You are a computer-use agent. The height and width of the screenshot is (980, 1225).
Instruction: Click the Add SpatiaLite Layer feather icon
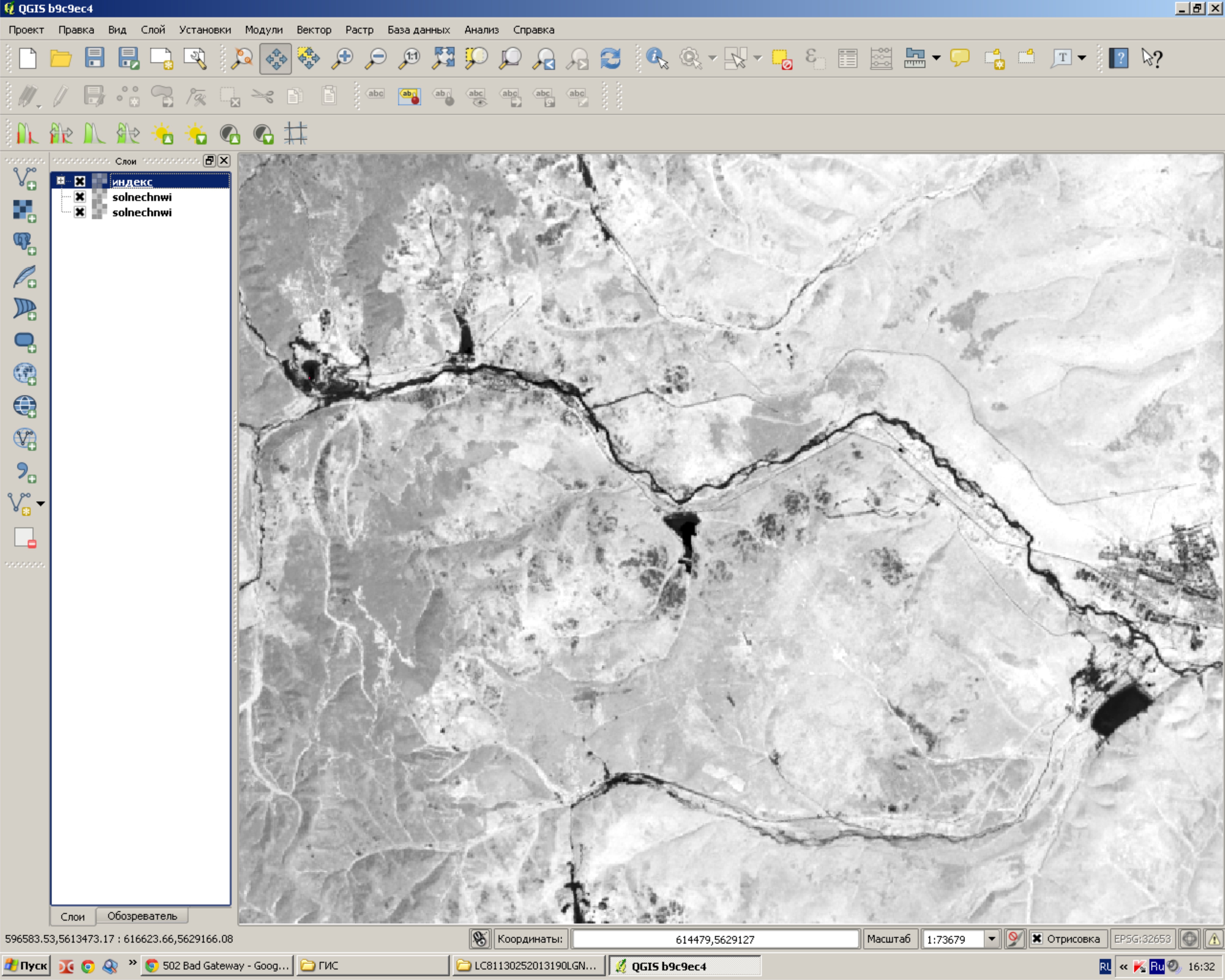tap(25, 276)
